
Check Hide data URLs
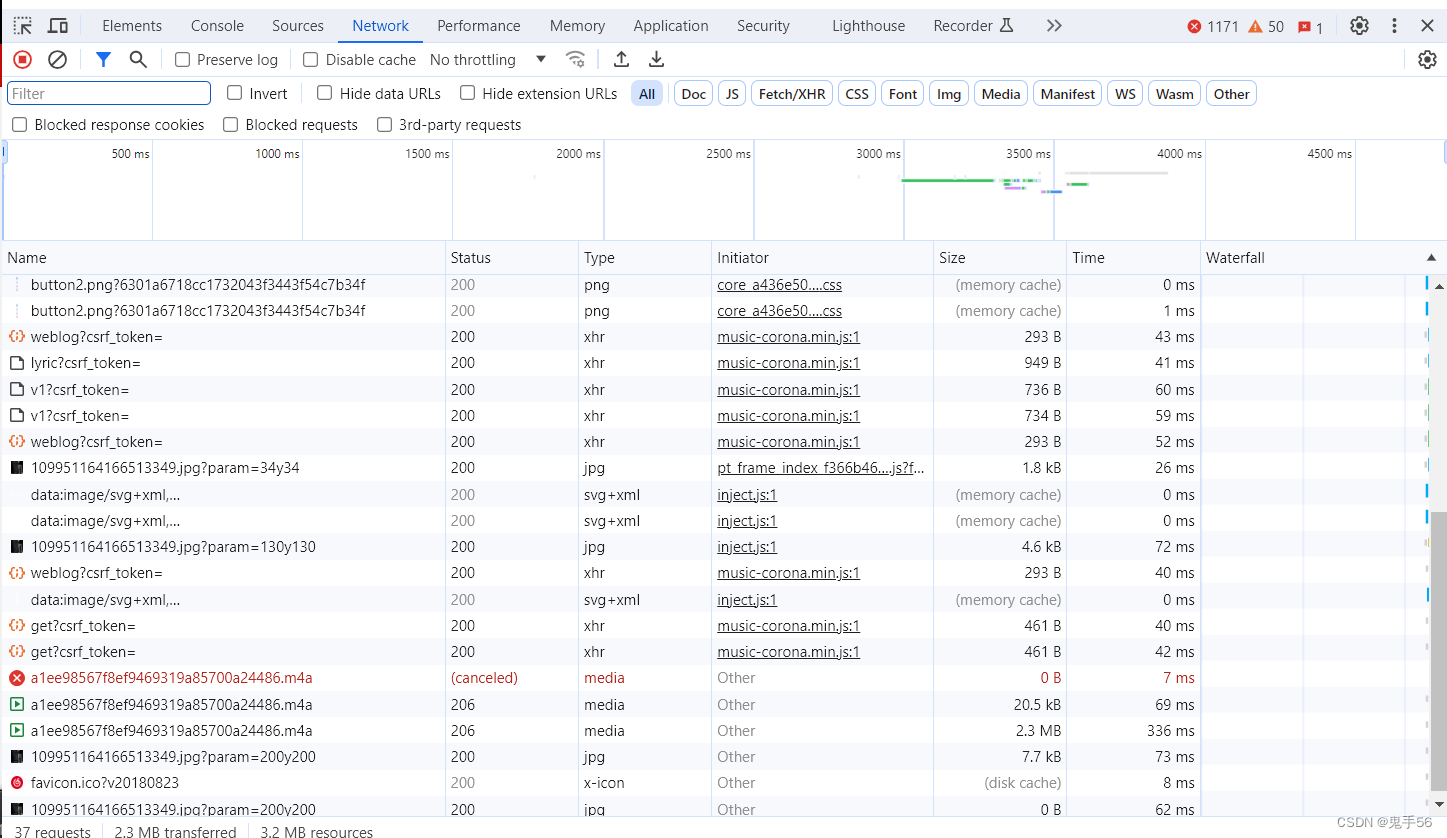point(325,93)
